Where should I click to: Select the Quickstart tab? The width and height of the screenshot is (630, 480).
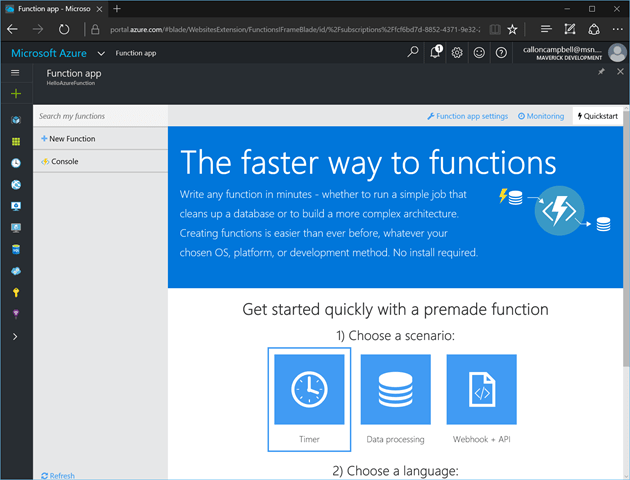pyautogui.click(x=598, y=116)
